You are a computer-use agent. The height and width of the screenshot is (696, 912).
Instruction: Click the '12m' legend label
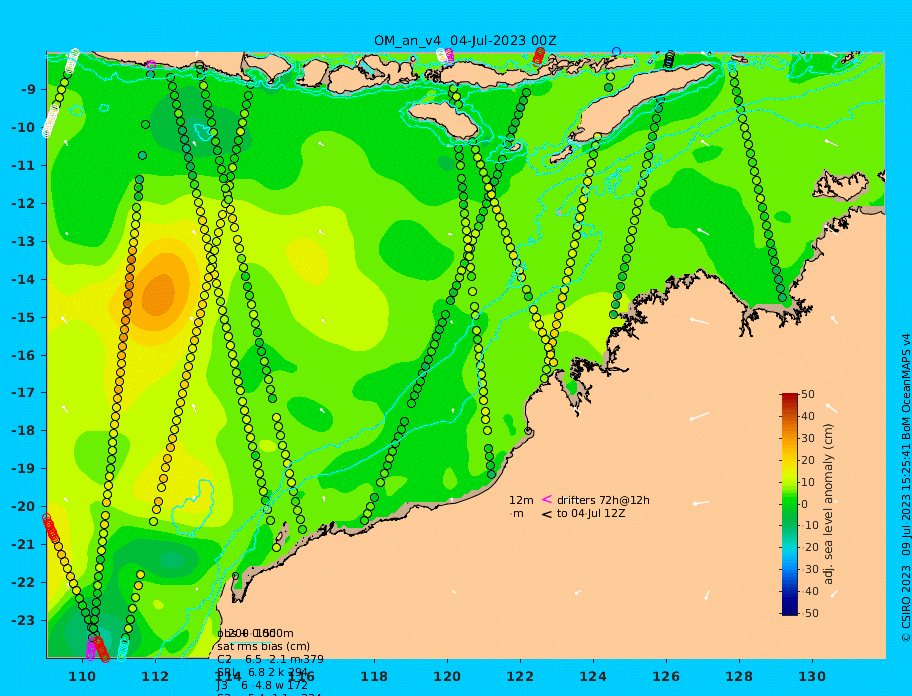(521, 500)
